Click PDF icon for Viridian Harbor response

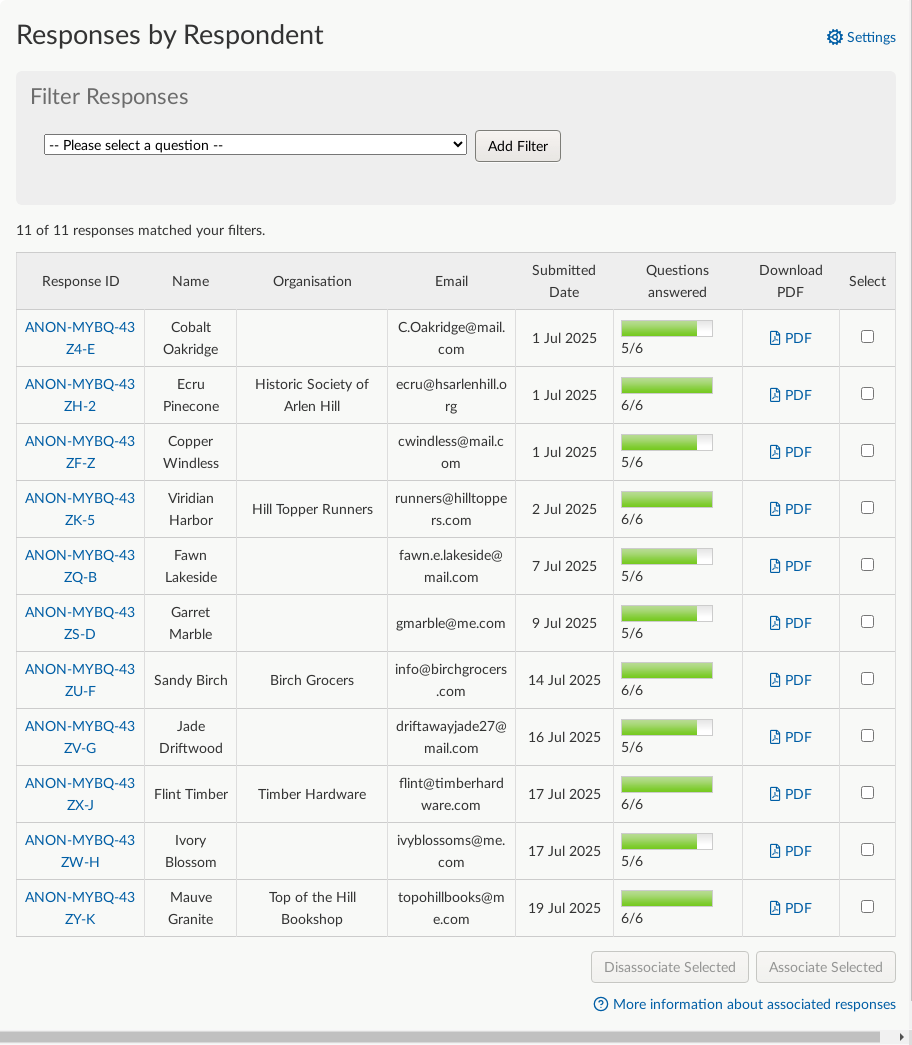tap(775, 509)
